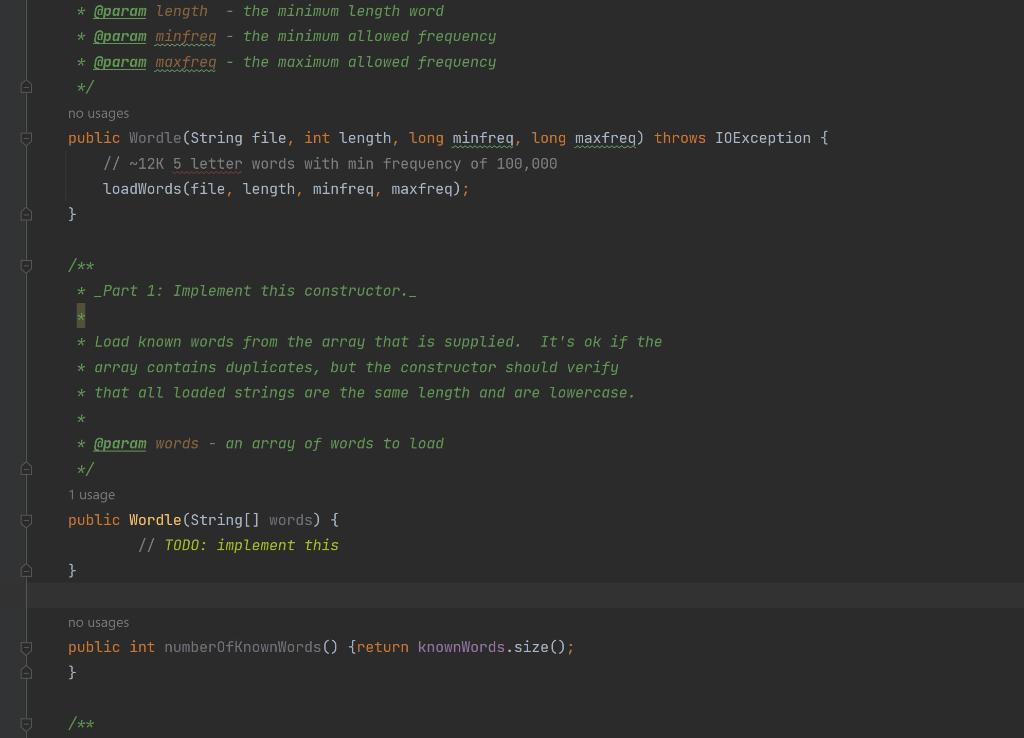
Task: Click the 'loadWords' method call
Action: coord(142,189)
